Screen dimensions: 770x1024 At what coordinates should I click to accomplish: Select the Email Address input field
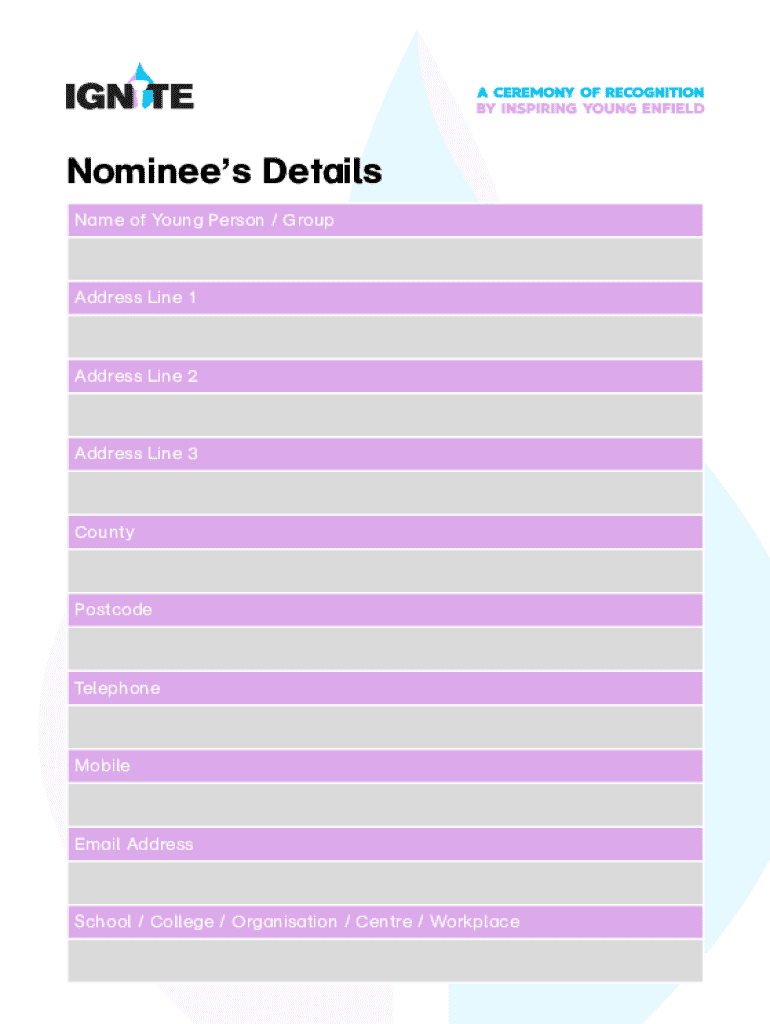point(385,883)
